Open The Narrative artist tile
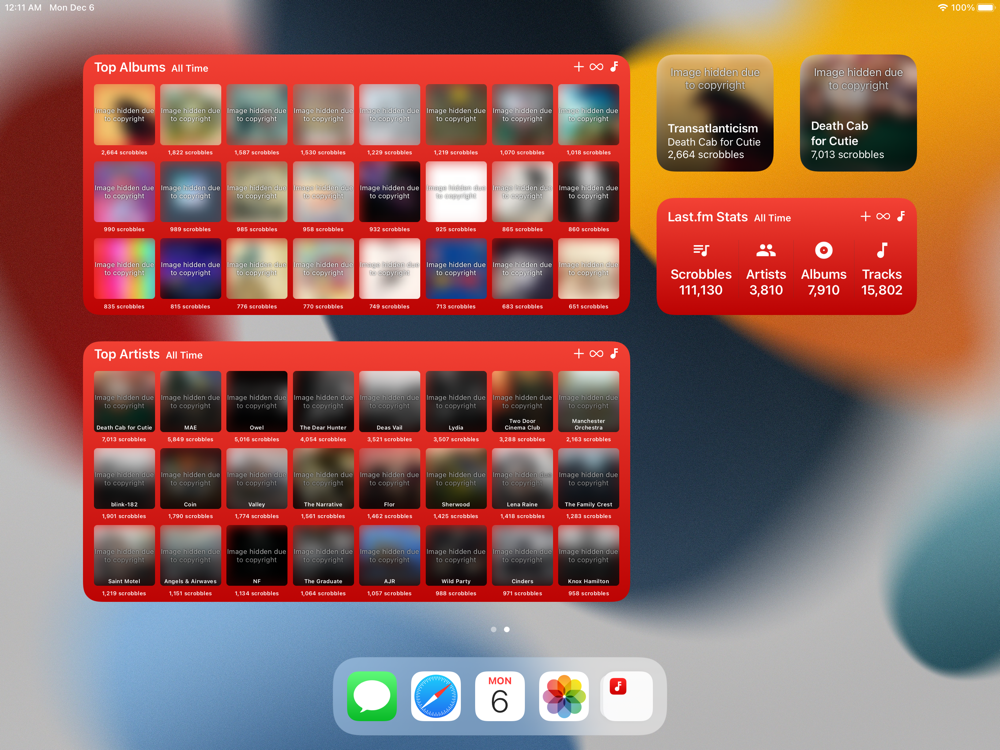This screenshot has height=750, width=1000. tap(323, 479)
